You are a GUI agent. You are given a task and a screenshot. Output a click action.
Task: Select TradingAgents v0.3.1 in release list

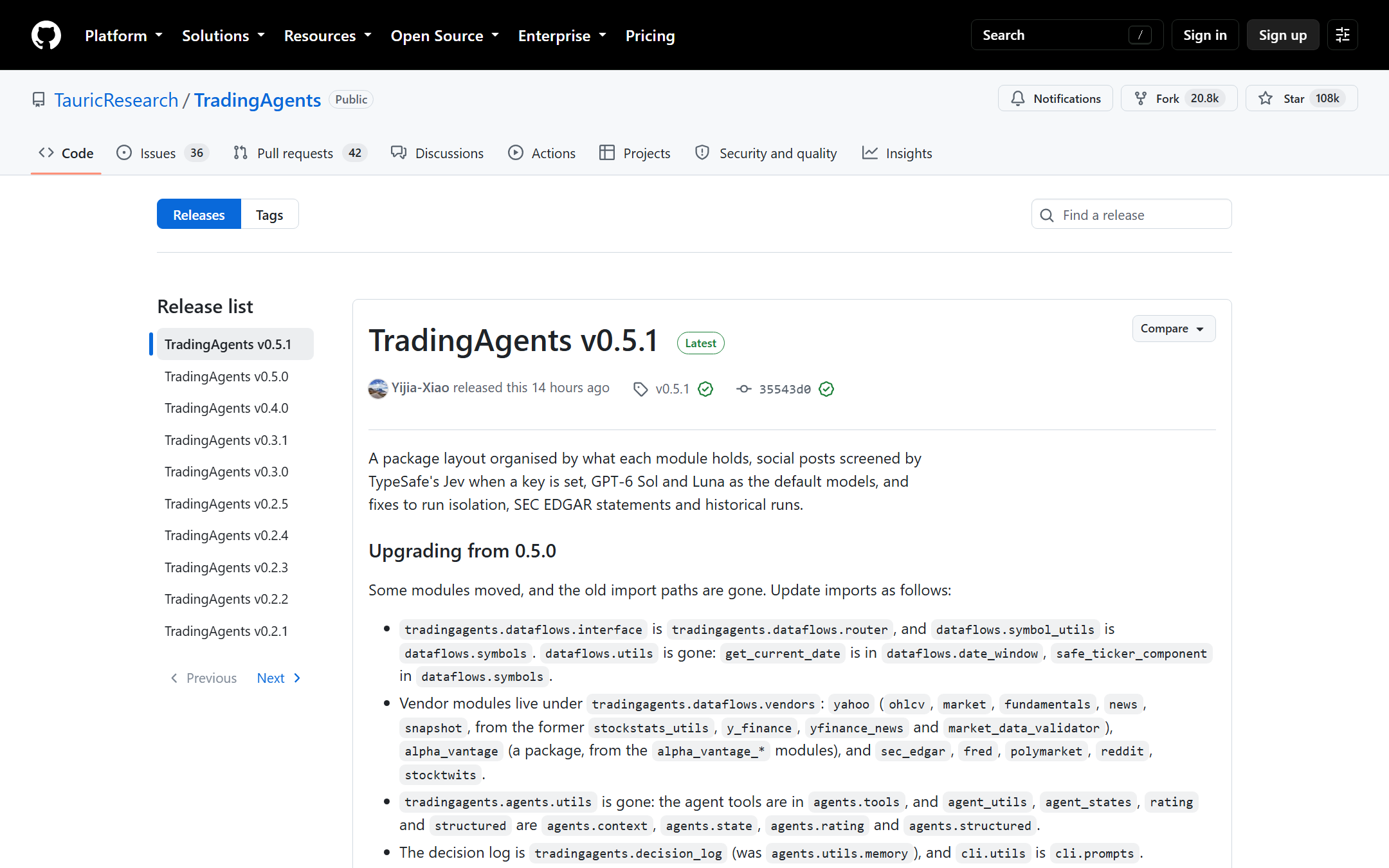click(x=235, y=440)
